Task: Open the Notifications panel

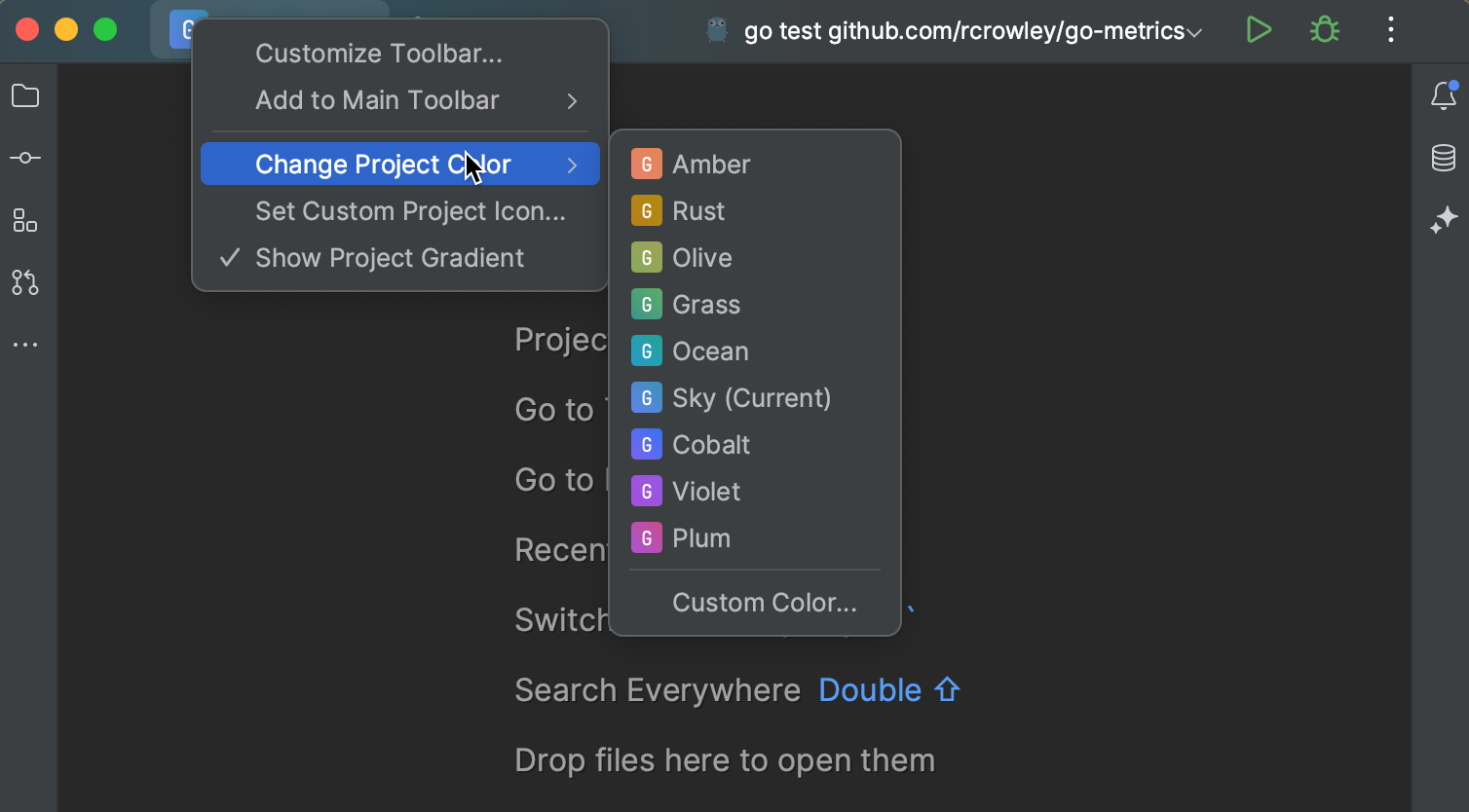Action: pyautogui.click(x=1445, y=95)
